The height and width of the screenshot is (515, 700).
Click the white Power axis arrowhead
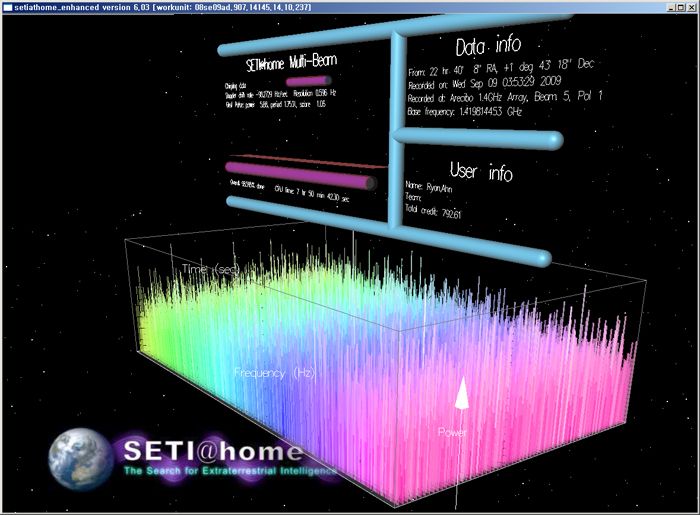click(462, 393)
